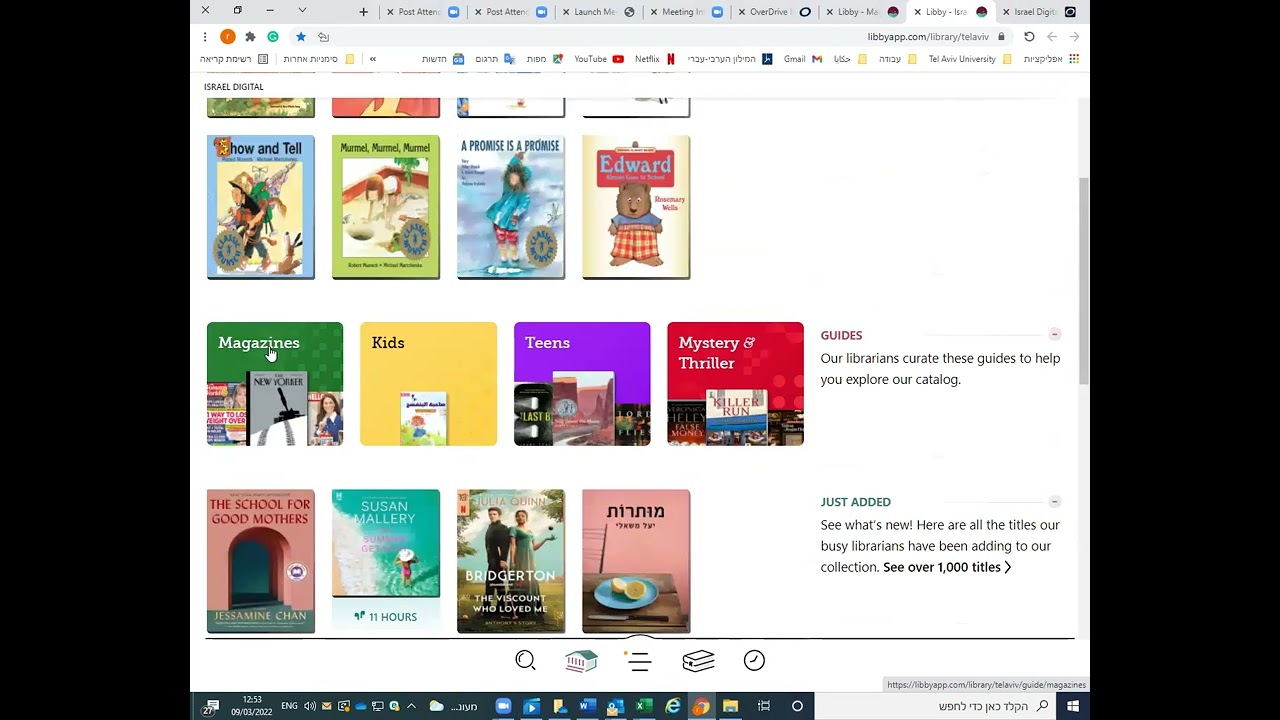Image resolution: width=1280 pixels, height=720 pixels.
Task: Click the '11 HOURS' audiobook label
Action: tap(386, 617)
